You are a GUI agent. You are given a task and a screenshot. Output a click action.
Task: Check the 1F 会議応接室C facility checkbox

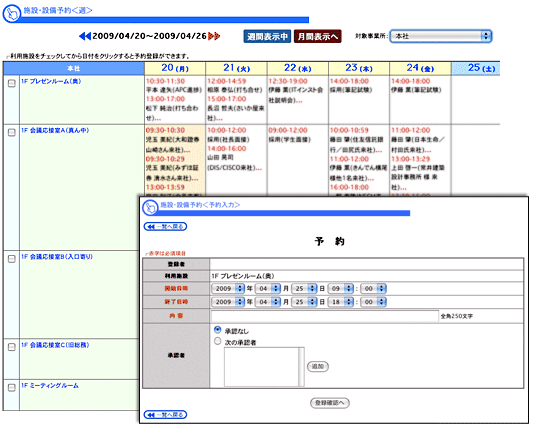(x=12, y=347)
